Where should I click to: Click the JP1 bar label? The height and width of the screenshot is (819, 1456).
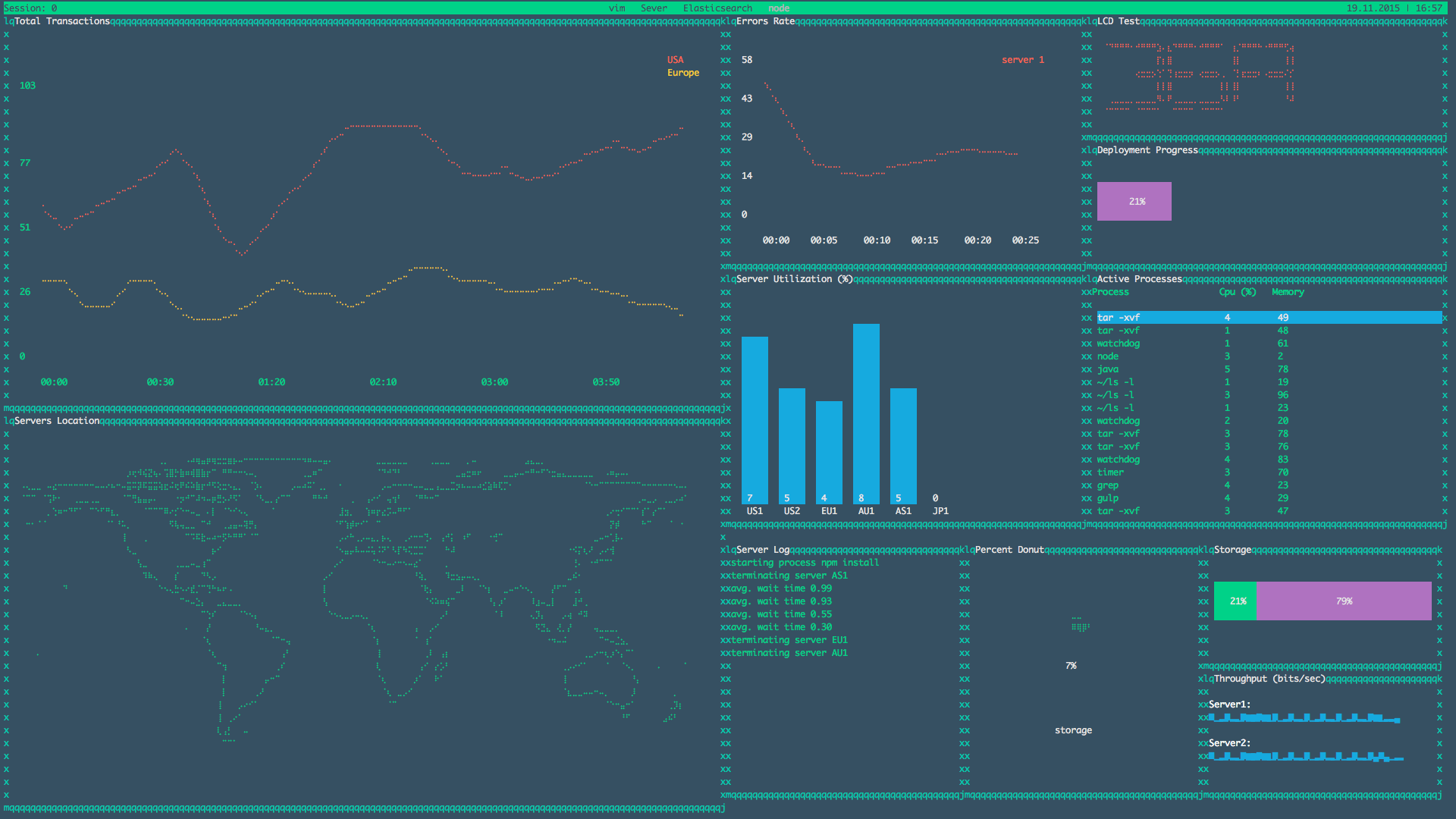[x=940, y=511]
